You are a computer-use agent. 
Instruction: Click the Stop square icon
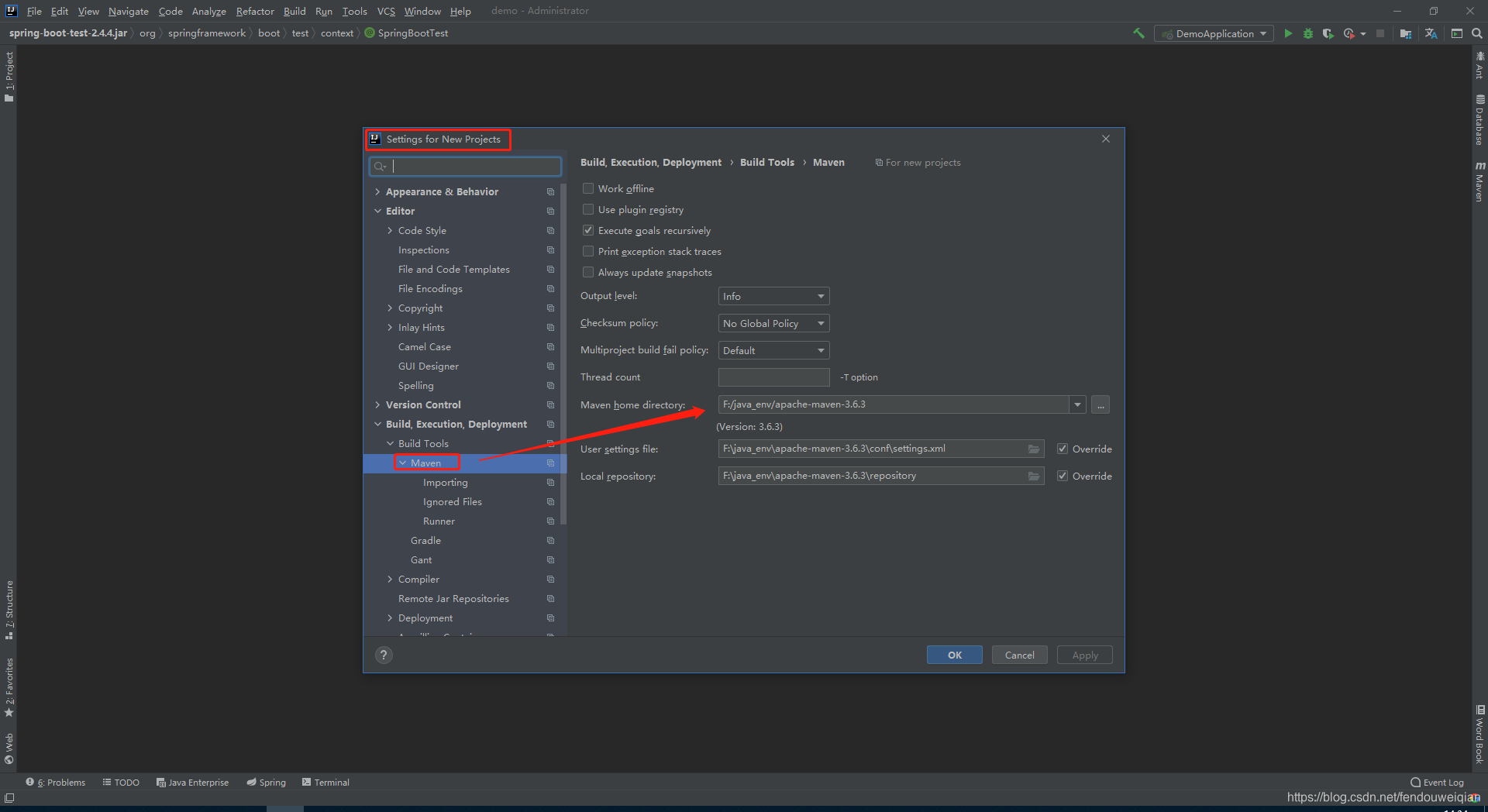1380,33
